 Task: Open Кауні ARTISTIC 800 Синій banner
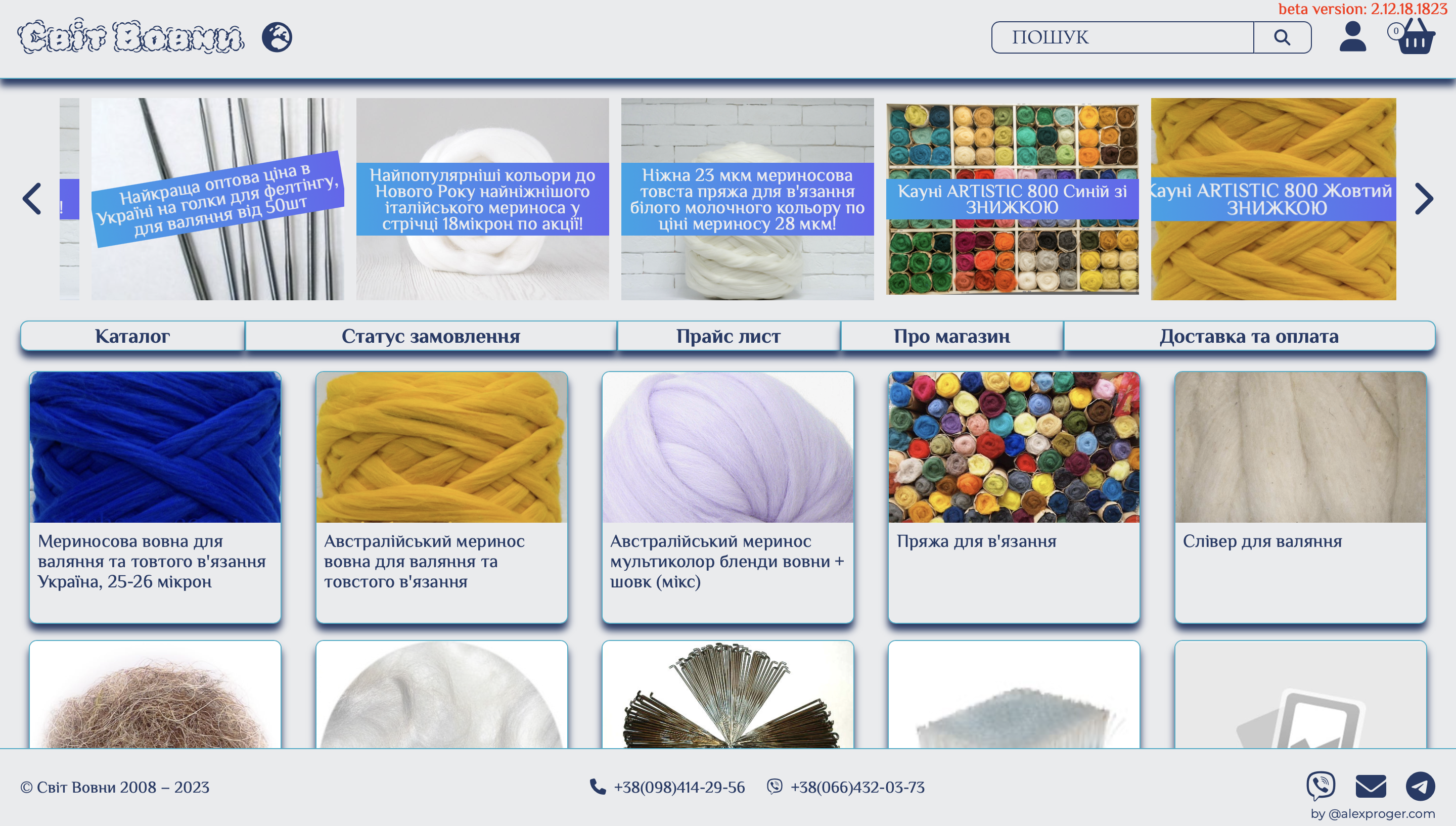tap(1013, 199)
